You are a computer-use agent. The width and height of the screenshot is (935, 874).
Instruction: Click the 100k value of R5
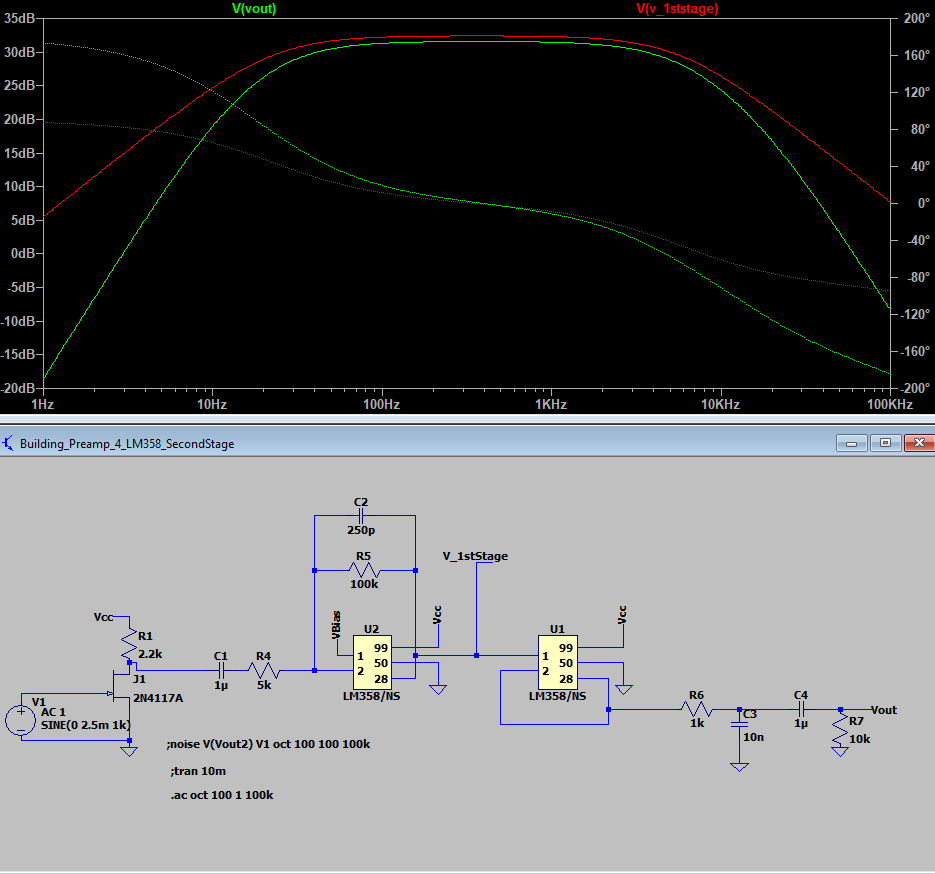click(364, 584)
